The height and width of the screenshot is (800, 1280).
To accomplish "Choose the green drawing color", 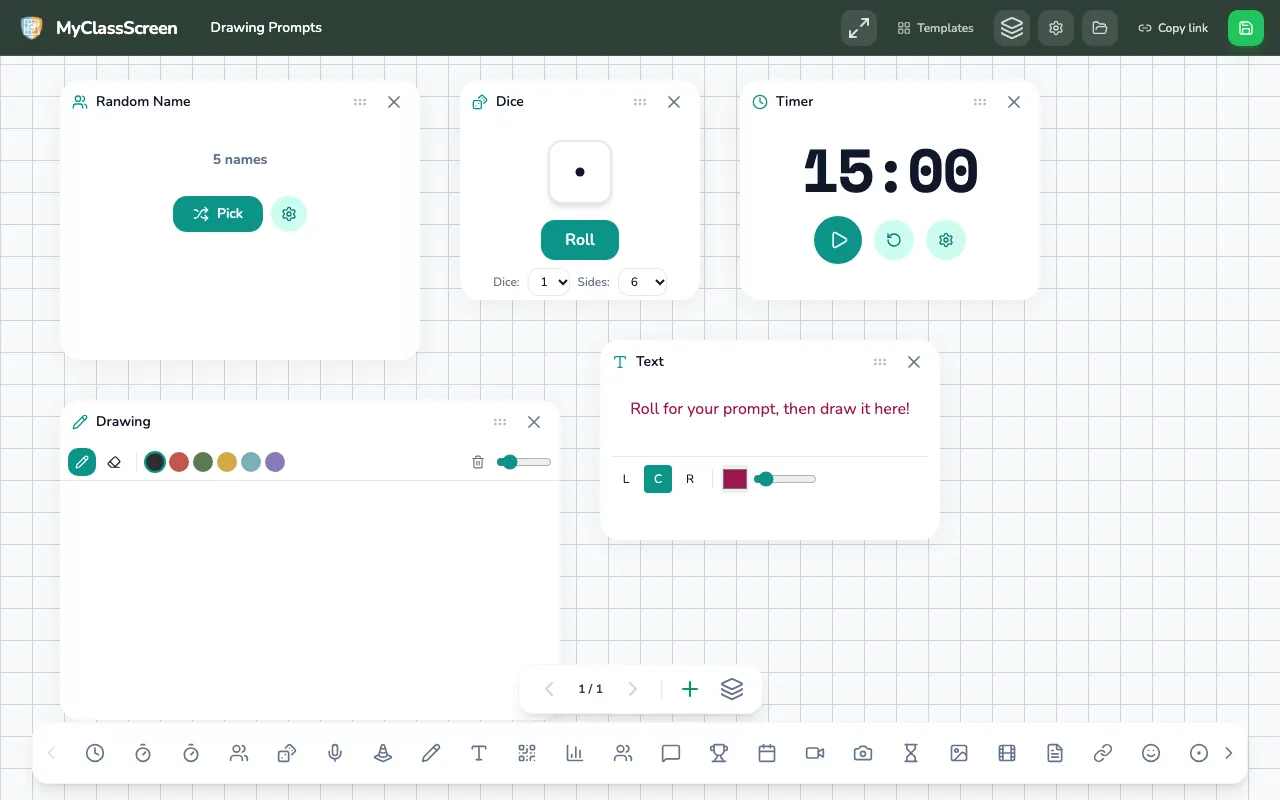I will point(203,462).
